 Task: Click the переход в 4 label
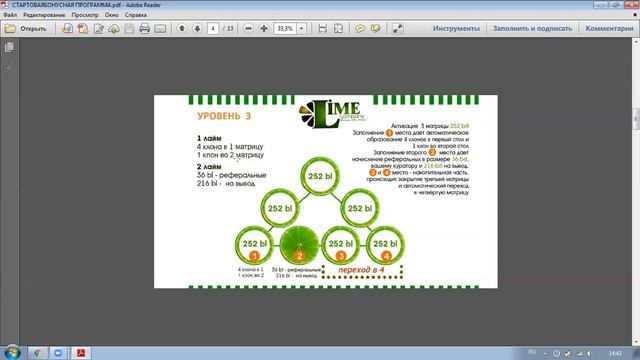361,270
